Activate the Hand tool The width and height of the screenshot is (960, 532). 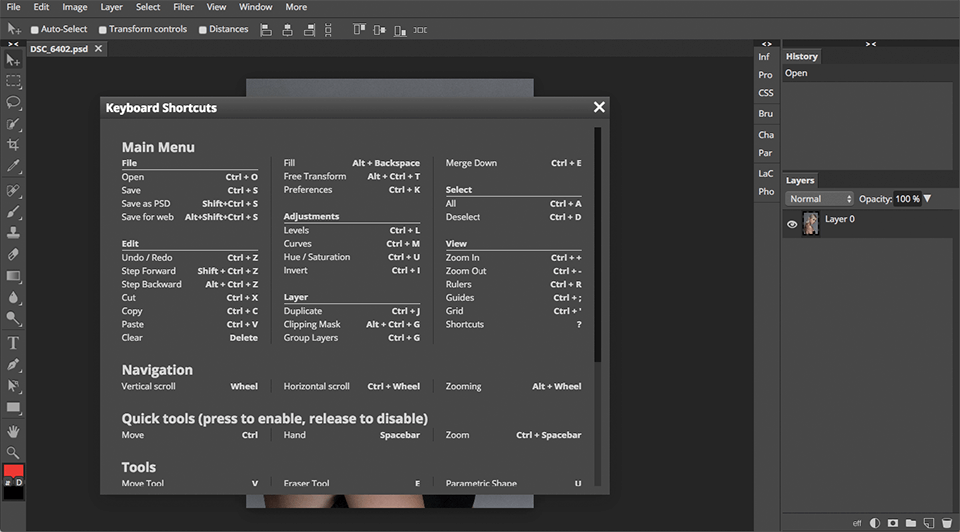(x=14, y=431)
